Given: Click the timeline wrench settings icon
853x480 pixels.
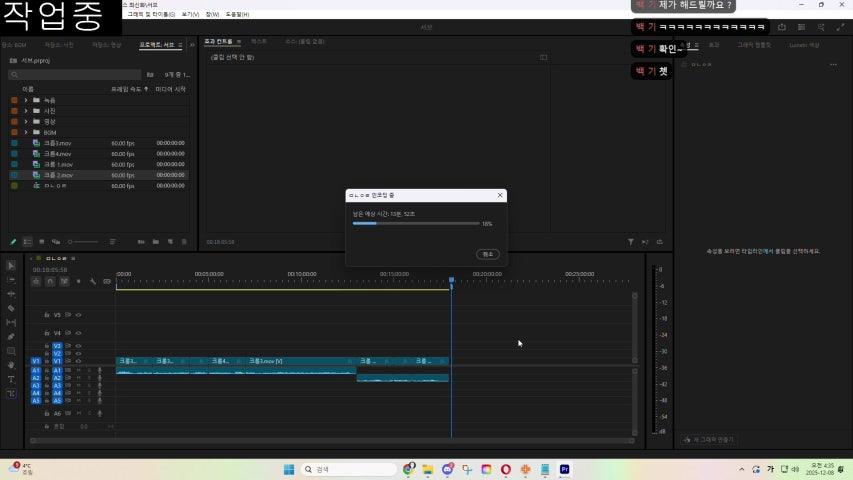Looking at the screenshot, I should point(92,281).
